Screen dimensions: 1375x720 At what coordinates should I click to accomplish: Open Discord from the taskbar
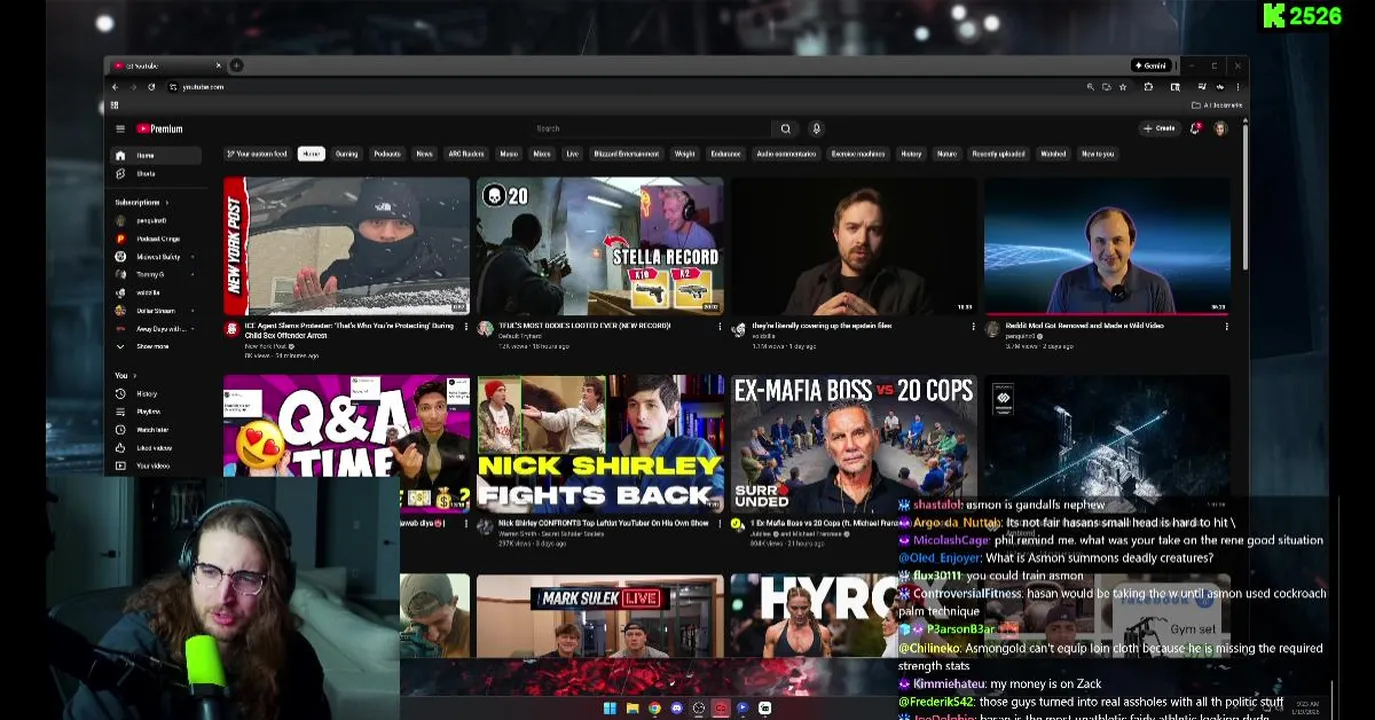click(676, 708)
